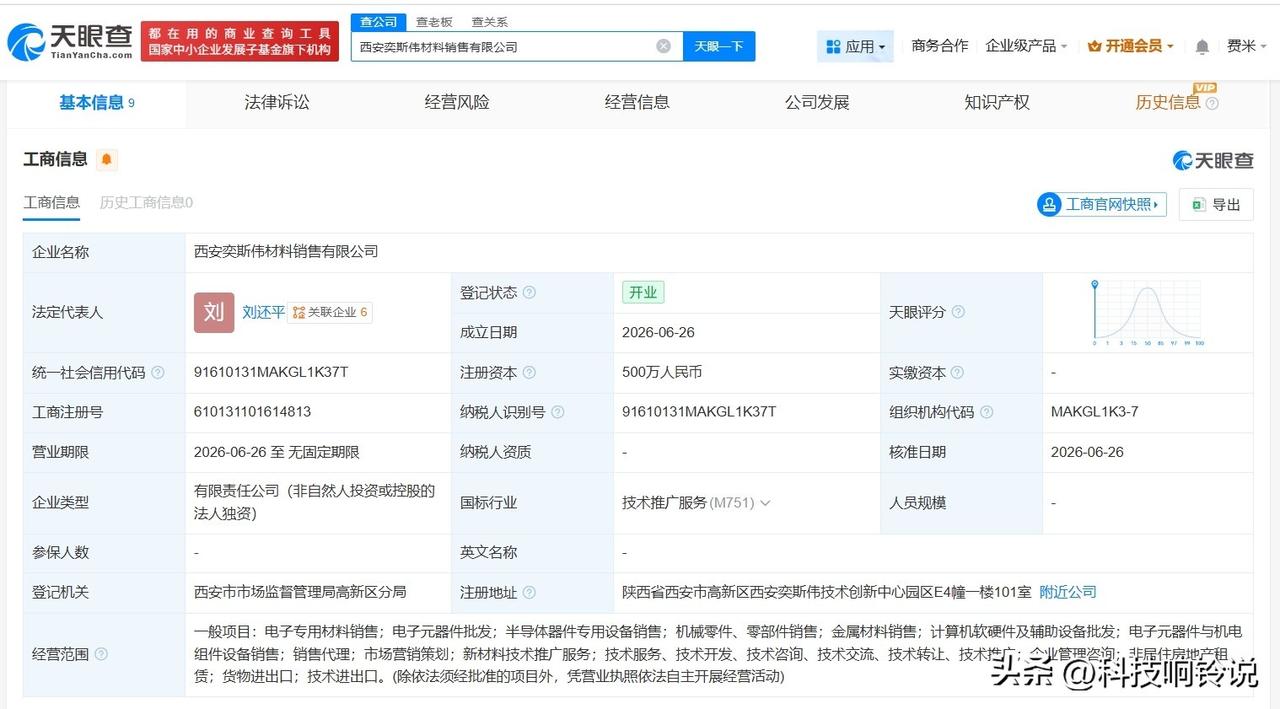The width and height of the screenshot is (1280, 709).
Task: Select the 历史工商信息0 sub-tab
Action: 146,202
